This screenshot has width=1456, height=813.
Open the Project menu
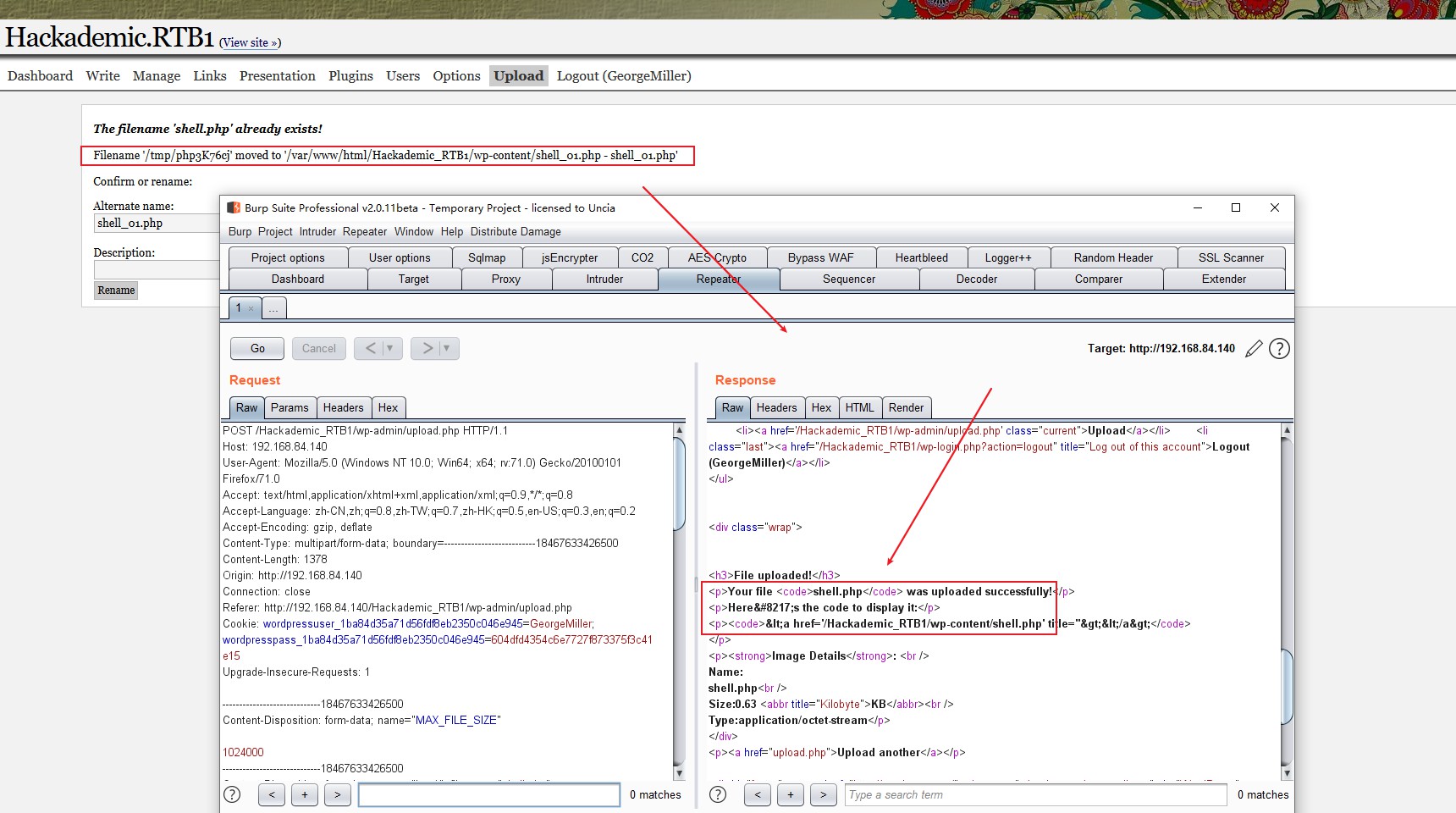[275, 231]
